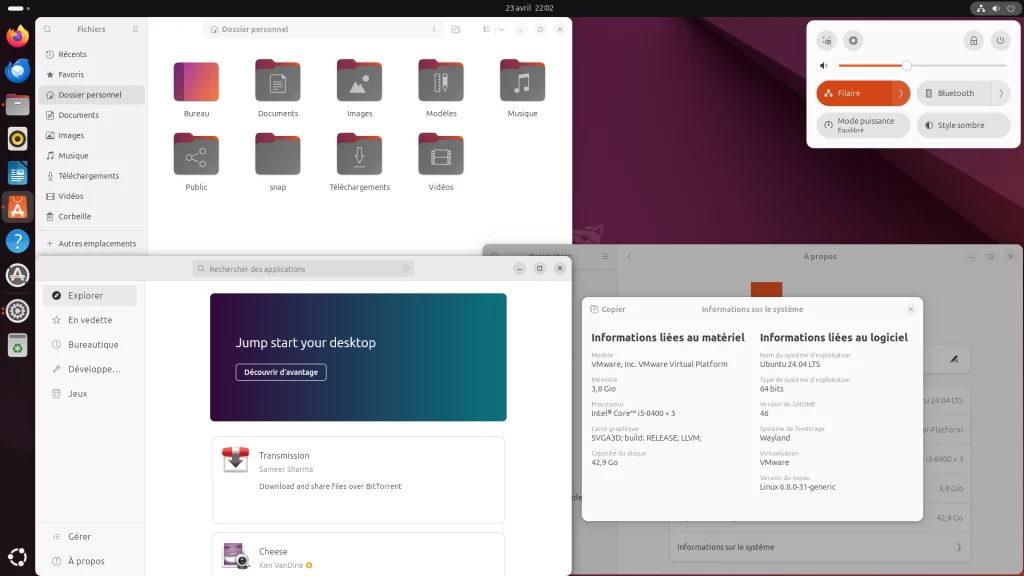This screenshot has width=1024, height=576.
Task: Toggle Bluetooth on or off
Action: [x=954, y=93]
